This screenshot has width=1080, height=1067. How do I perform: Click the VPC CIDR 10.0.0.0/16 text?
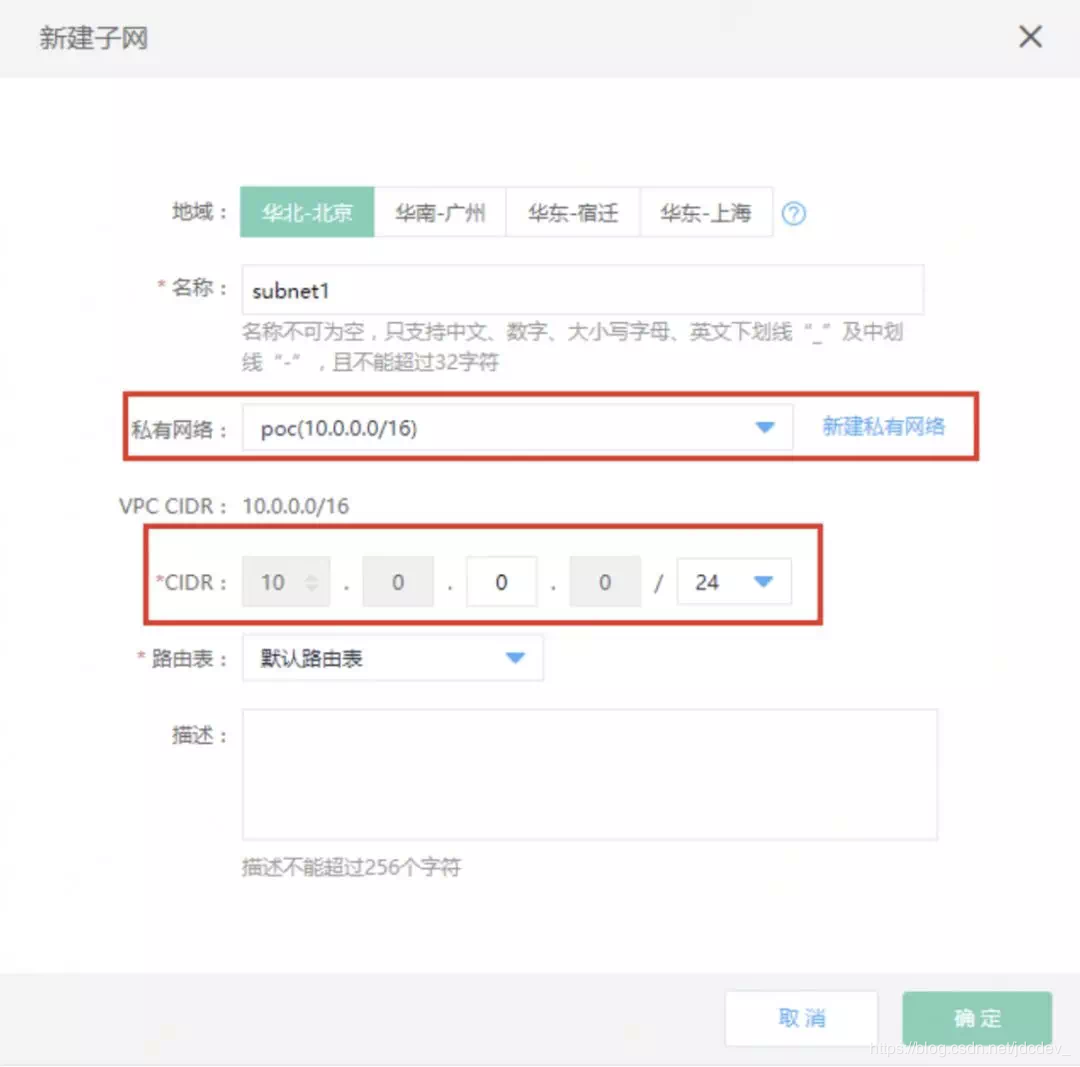(x=295, y=506)
